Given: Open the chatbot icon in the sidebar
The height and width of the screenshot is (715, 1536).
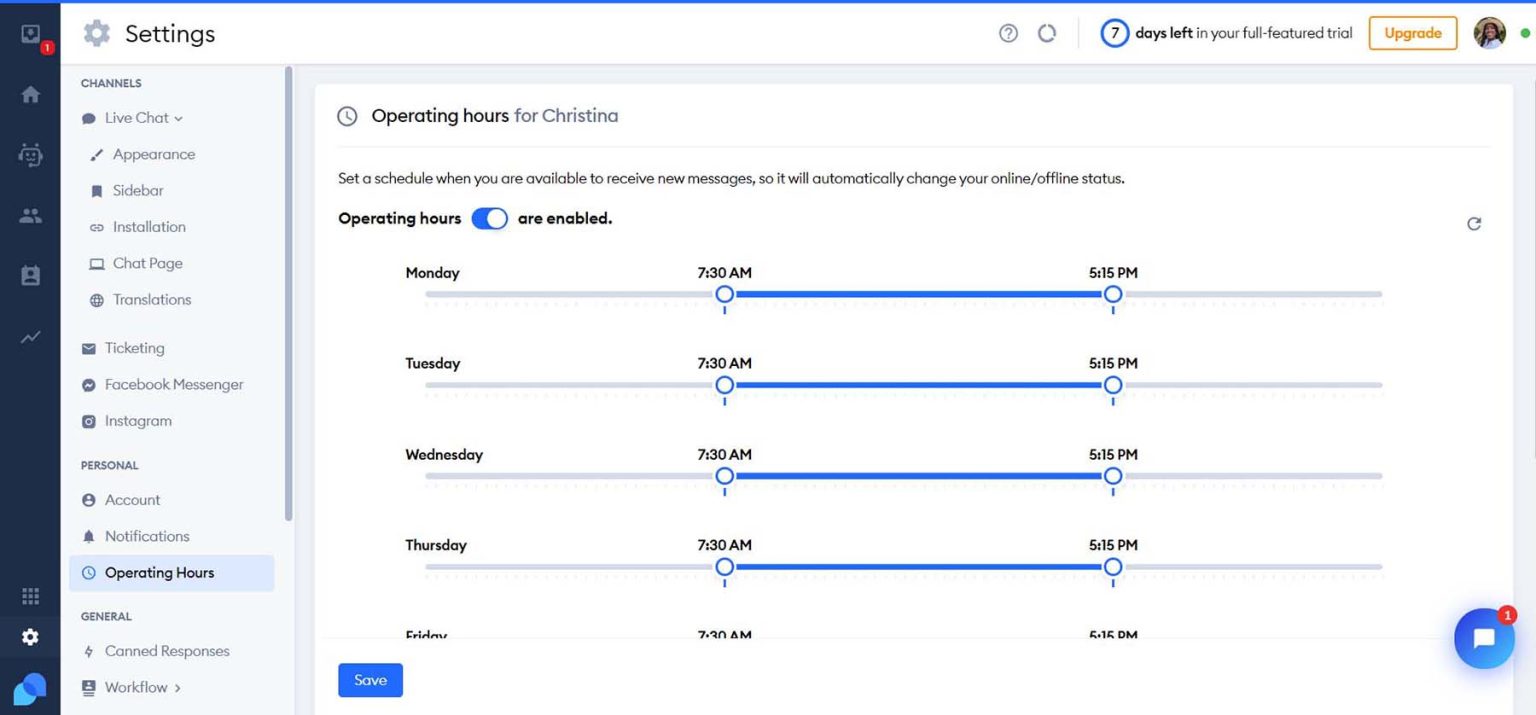Looking at the screenshot, I should click(x=30, y=155).
